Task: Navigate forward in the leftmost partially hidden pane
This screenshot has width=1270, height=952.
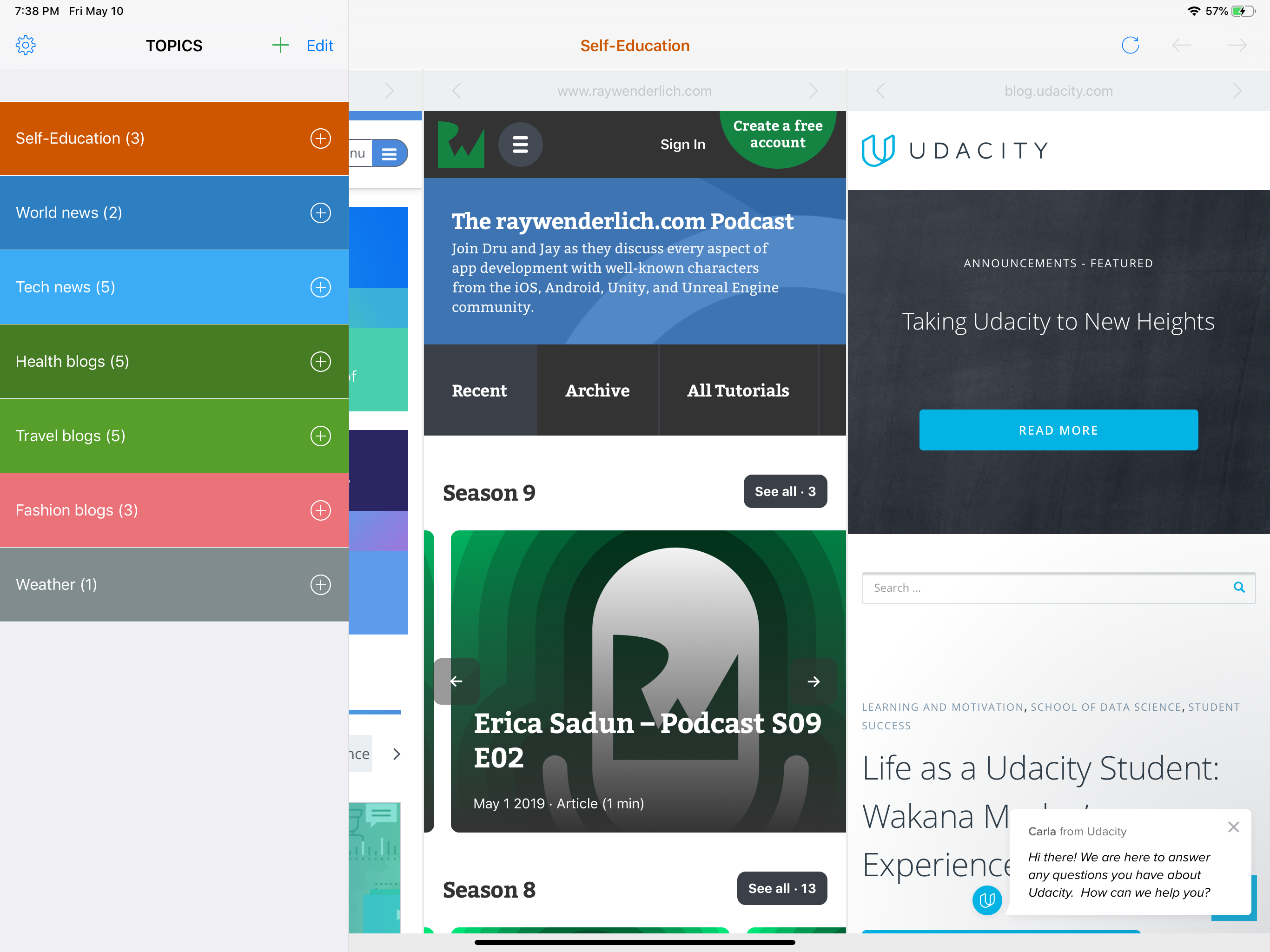Action: 389,91
